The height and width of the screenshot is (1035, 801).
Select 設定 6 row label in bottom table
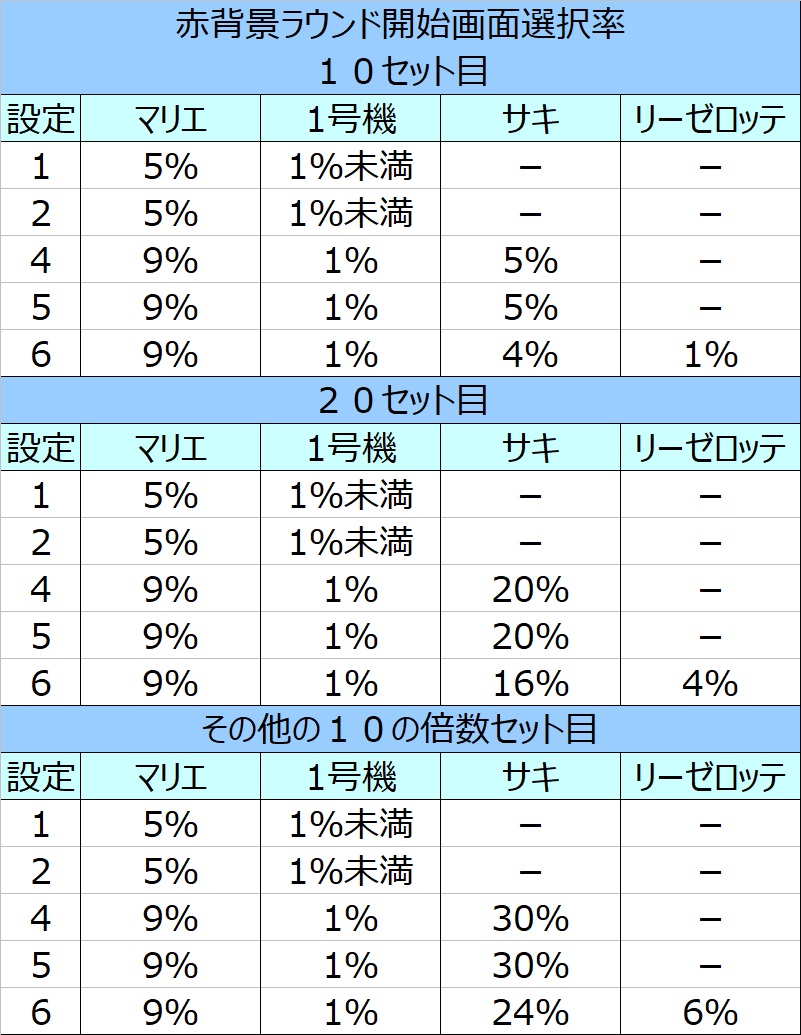pos(41,1012)
